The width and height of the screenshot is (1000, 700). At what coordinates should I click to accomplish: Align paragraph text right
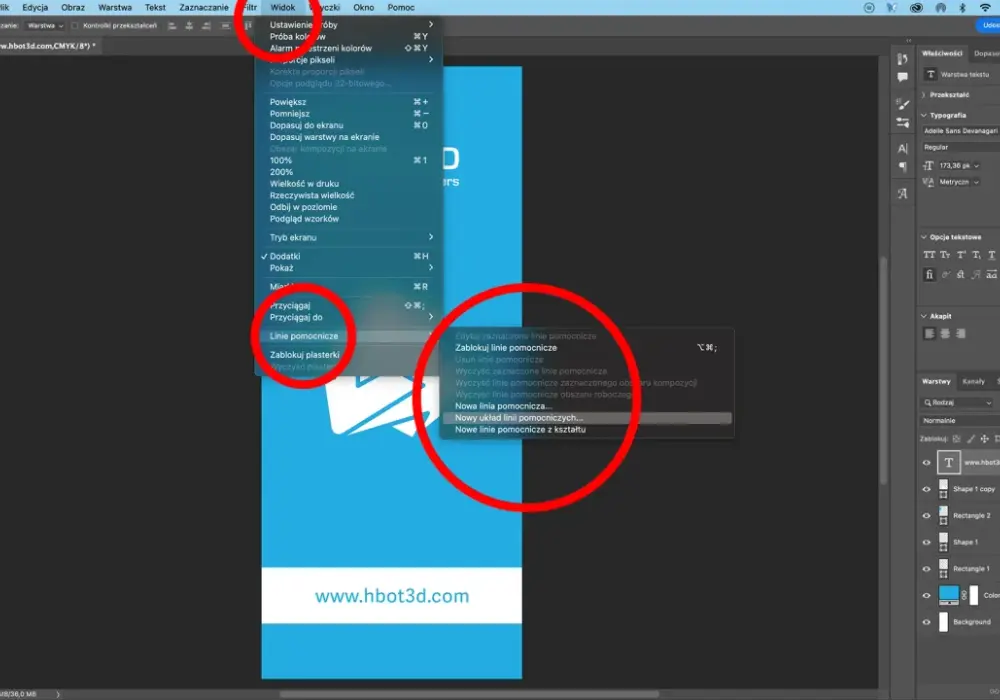pyautogui.click(x=960, y=333)
